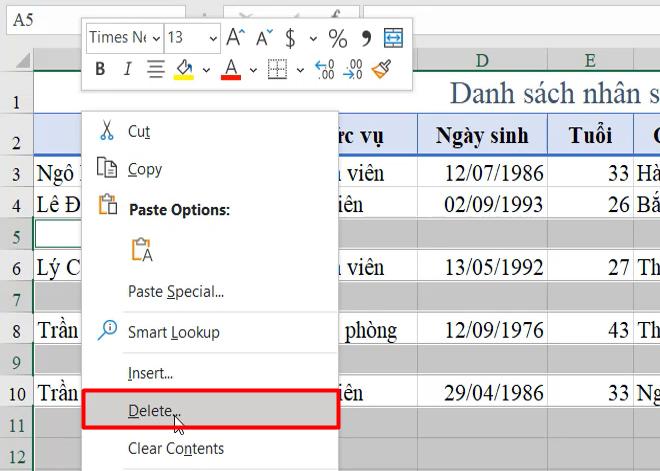Choose Cut from context menu
Image resolution: width=660 pixels, height=471 pixels.
tap(210, 131)
